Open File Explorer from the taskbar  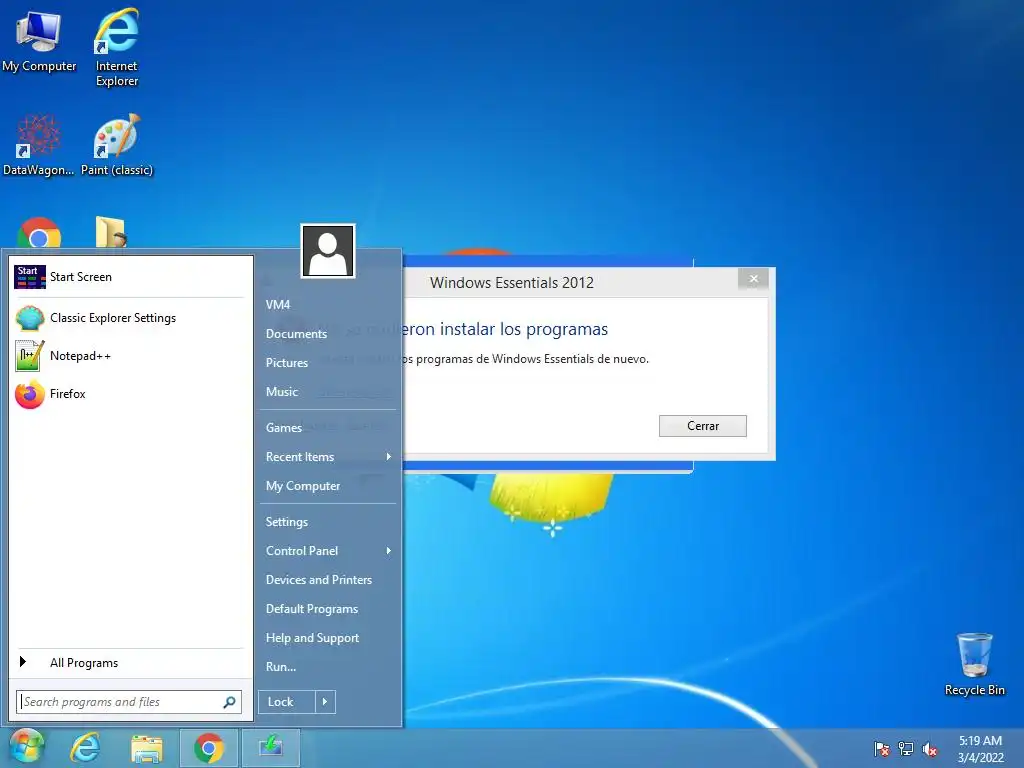pyautogui.click(x=147, y=748)
